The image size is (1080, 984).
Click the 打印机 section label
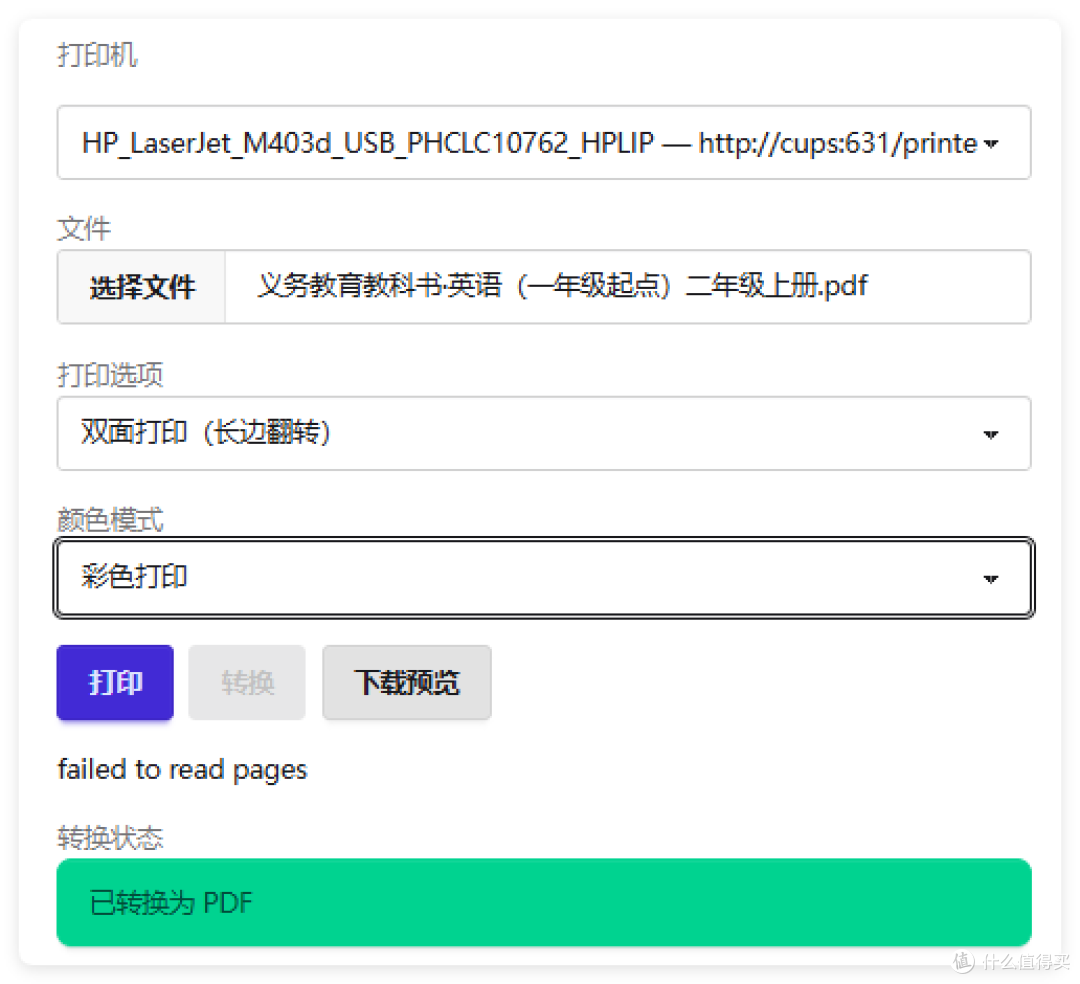pyautogui.click(x=96, y=56)
